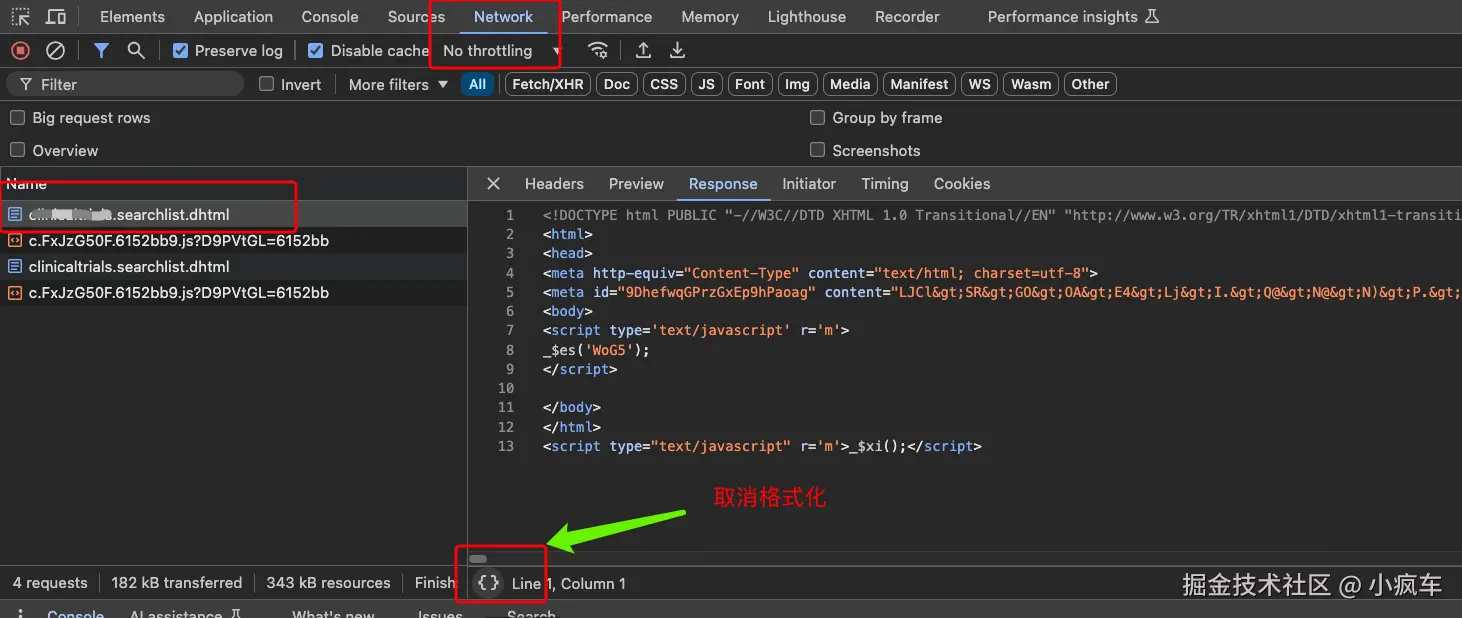
Task: Click the '4 requests' status text
Action: 50,583
